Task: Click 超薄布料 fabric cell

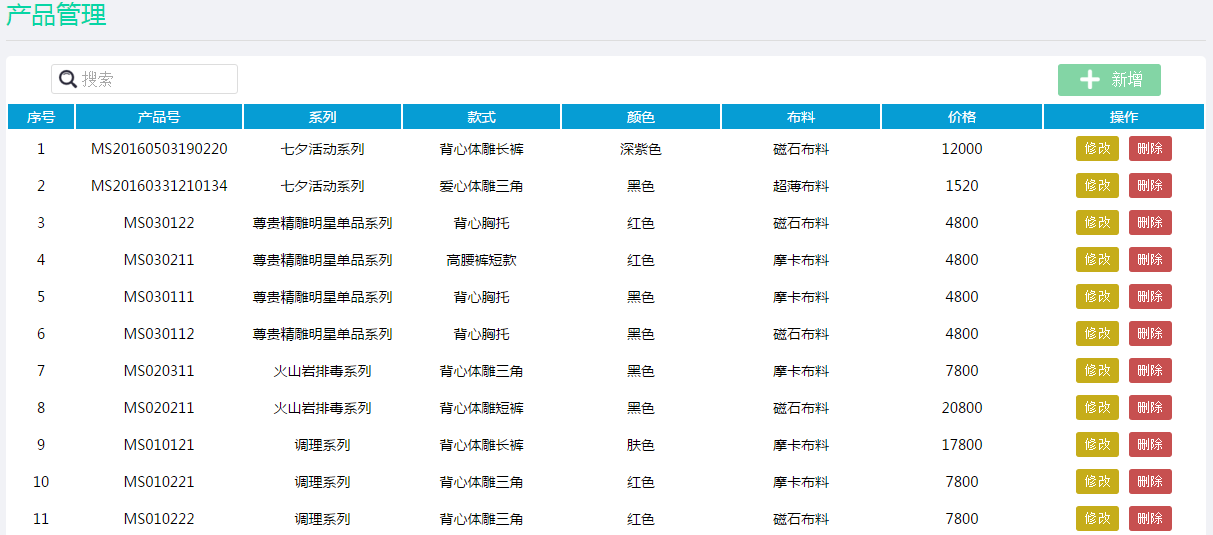Action: [801, 186]
